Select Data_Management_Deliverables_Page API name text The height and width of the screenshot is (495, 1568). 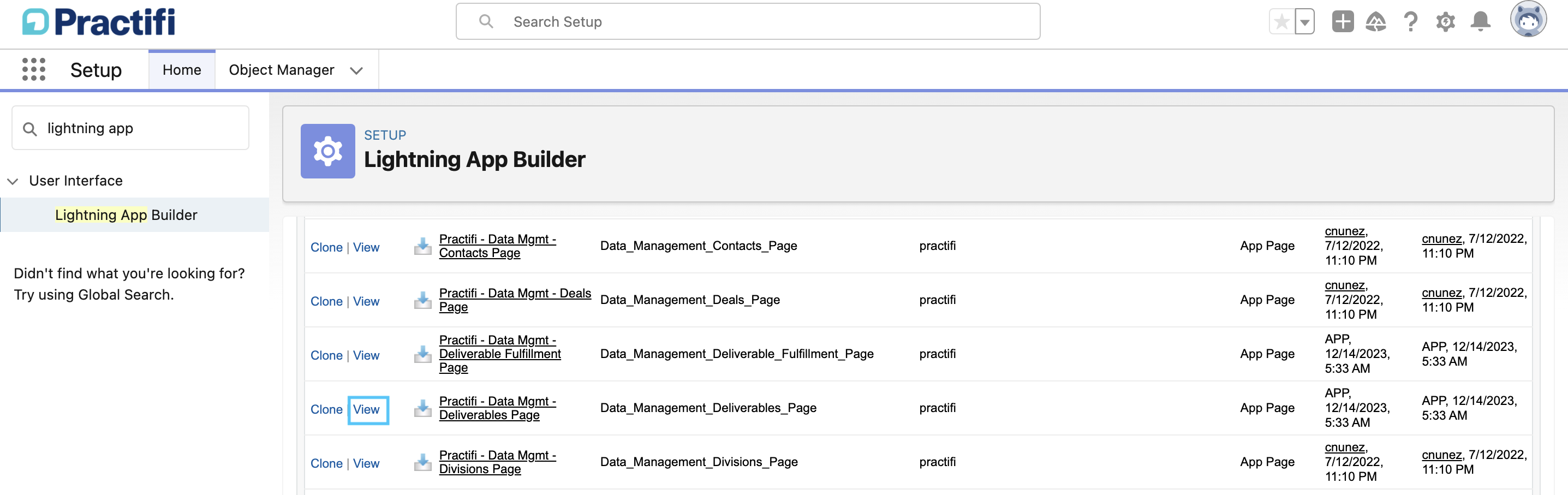point(708,408)
